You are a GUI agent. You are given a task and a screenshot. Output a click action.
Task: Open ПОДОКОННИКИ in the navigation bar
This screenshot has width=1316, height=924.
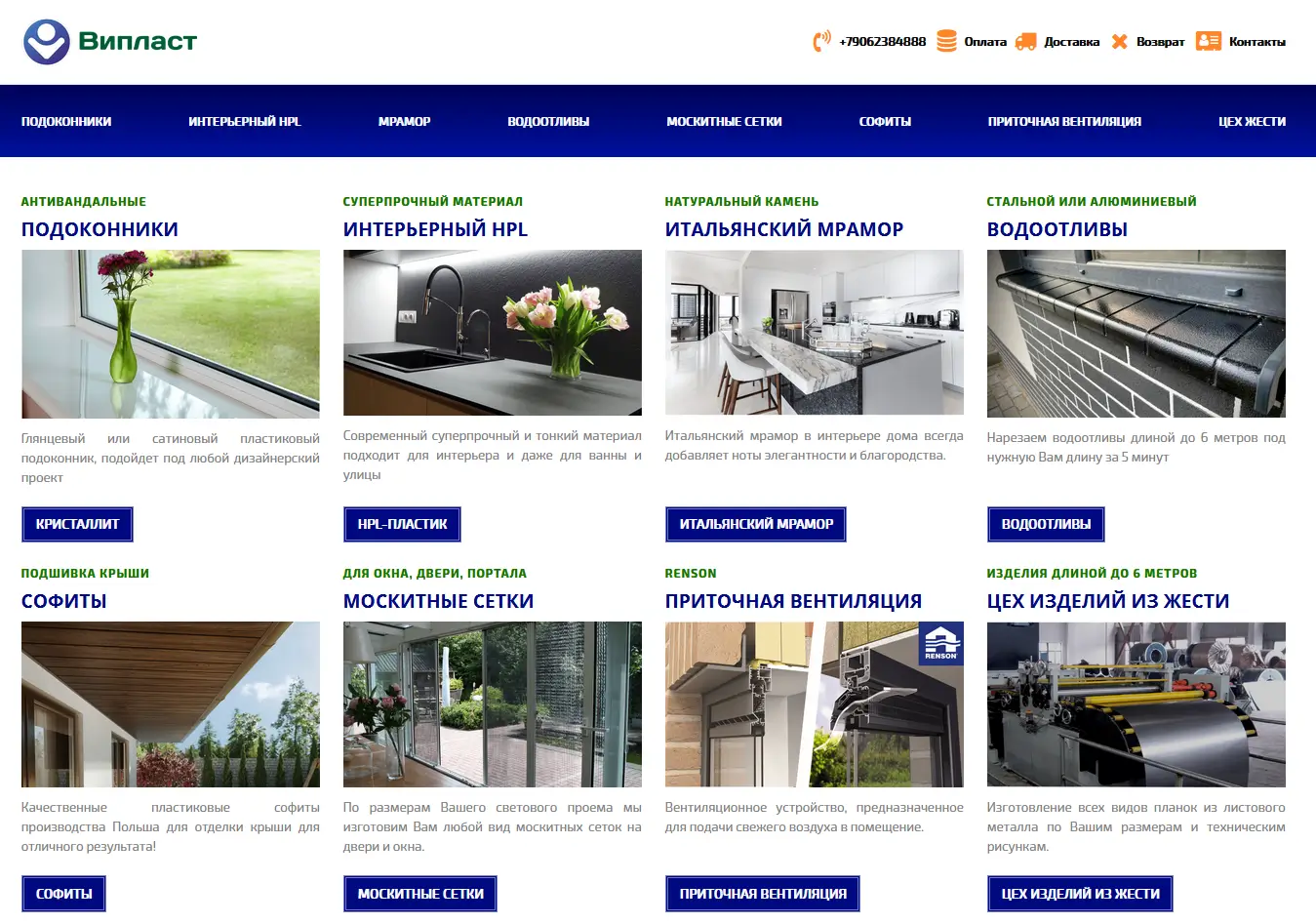tap(66, 122)
